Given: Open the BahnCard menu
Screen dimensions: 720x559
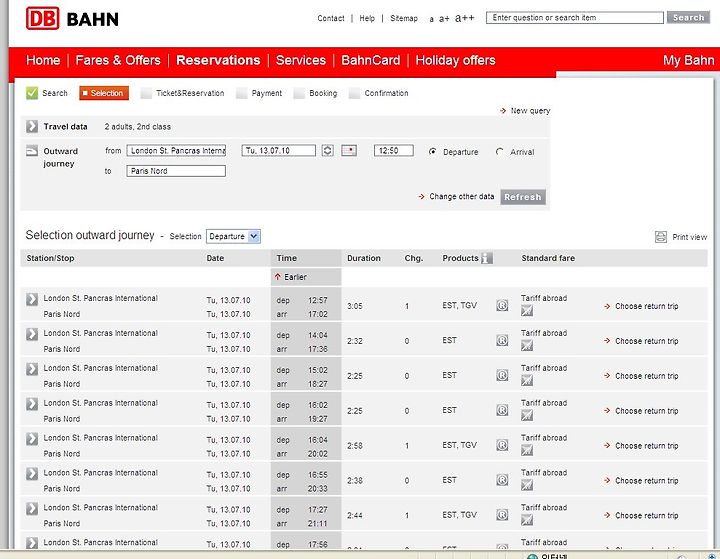Looking at the screenshot, I should [371, 60].
